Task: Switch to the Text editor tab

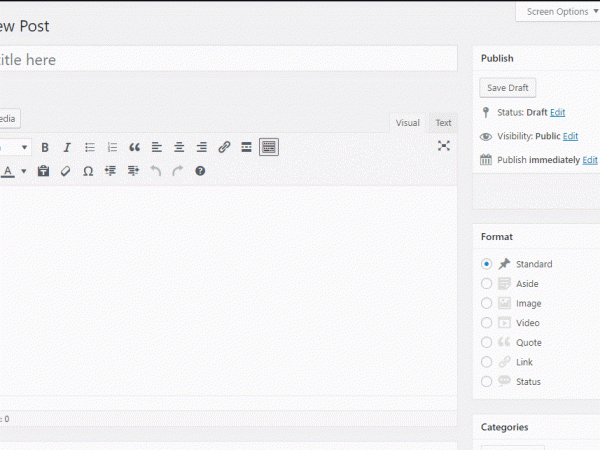Action: 443,123
